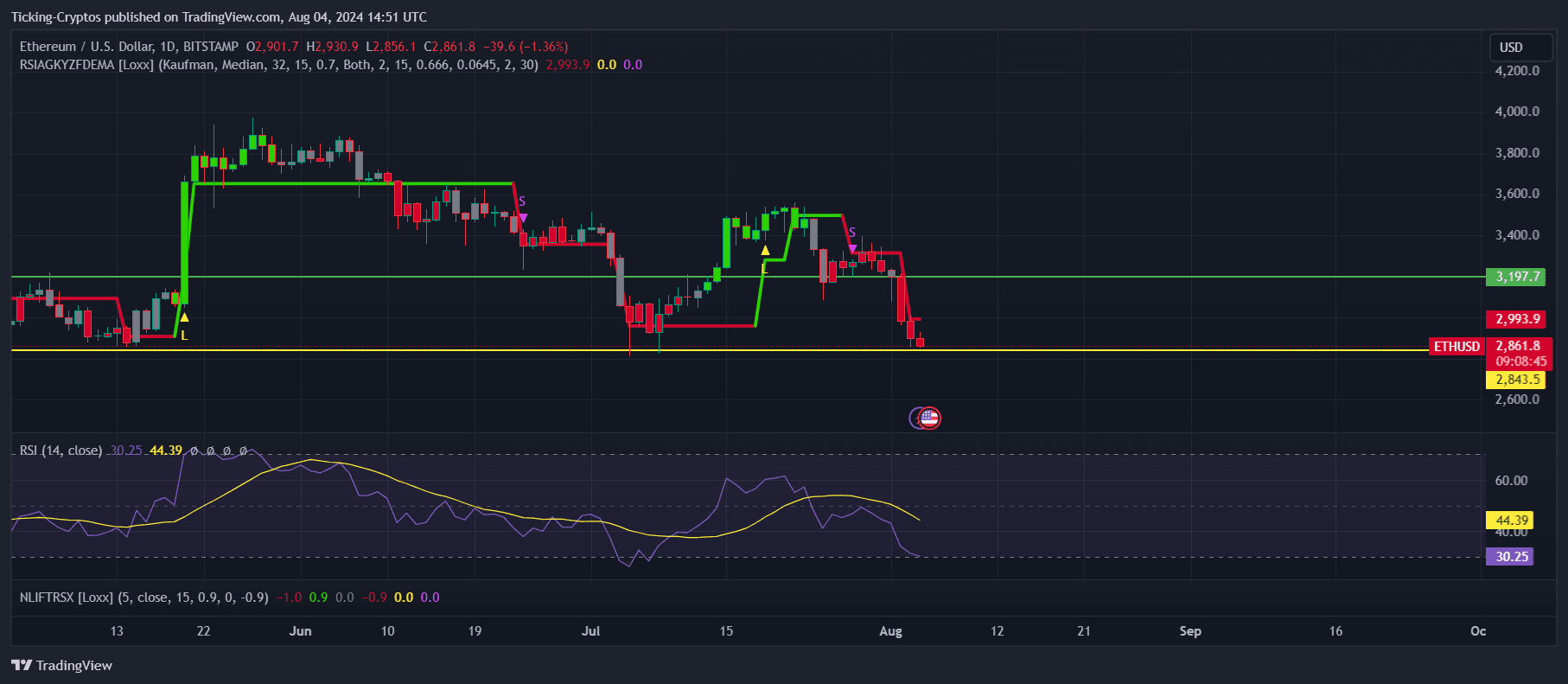Screen dimensions: 1568x684
Task: Click the Sep date label on time axis
Action: click(x=1190, y=631)
